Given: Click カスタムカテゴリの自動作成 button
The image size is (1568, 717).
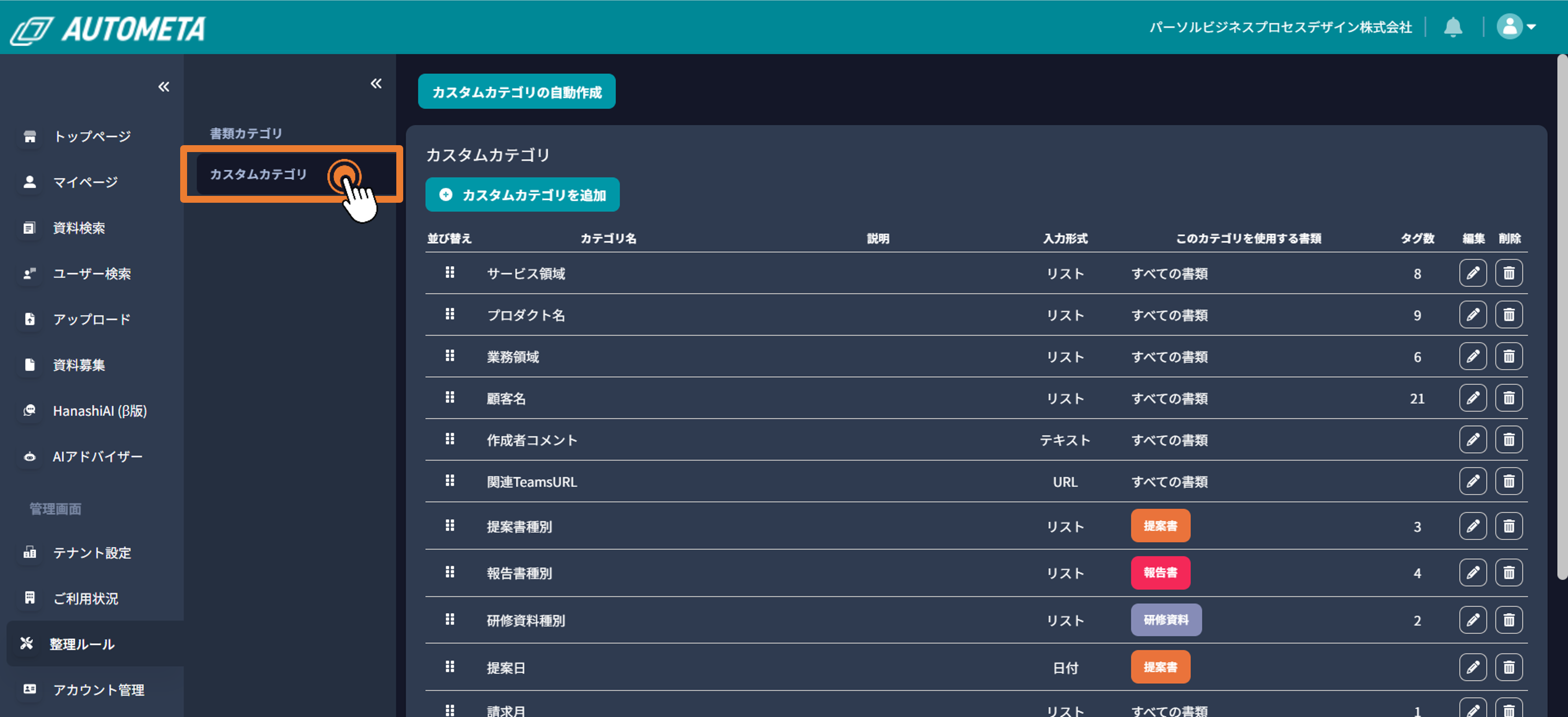Looking at the screenshot, I should [517, 92].
